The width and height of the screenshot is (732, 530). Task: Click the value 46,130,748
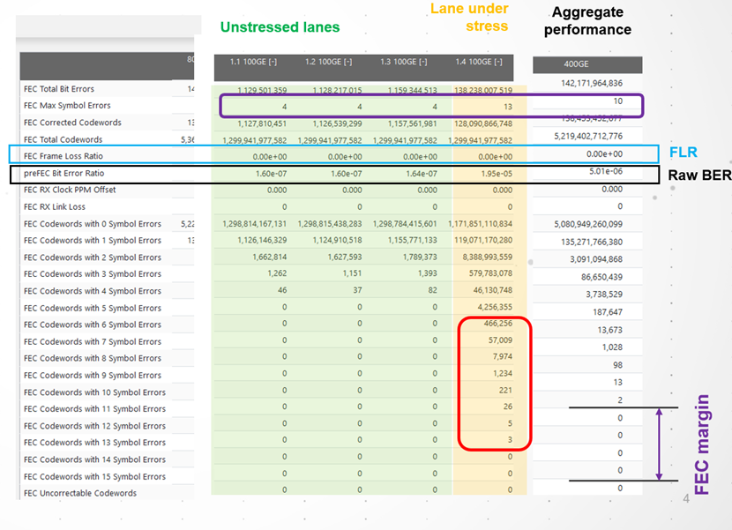[493, 290]
